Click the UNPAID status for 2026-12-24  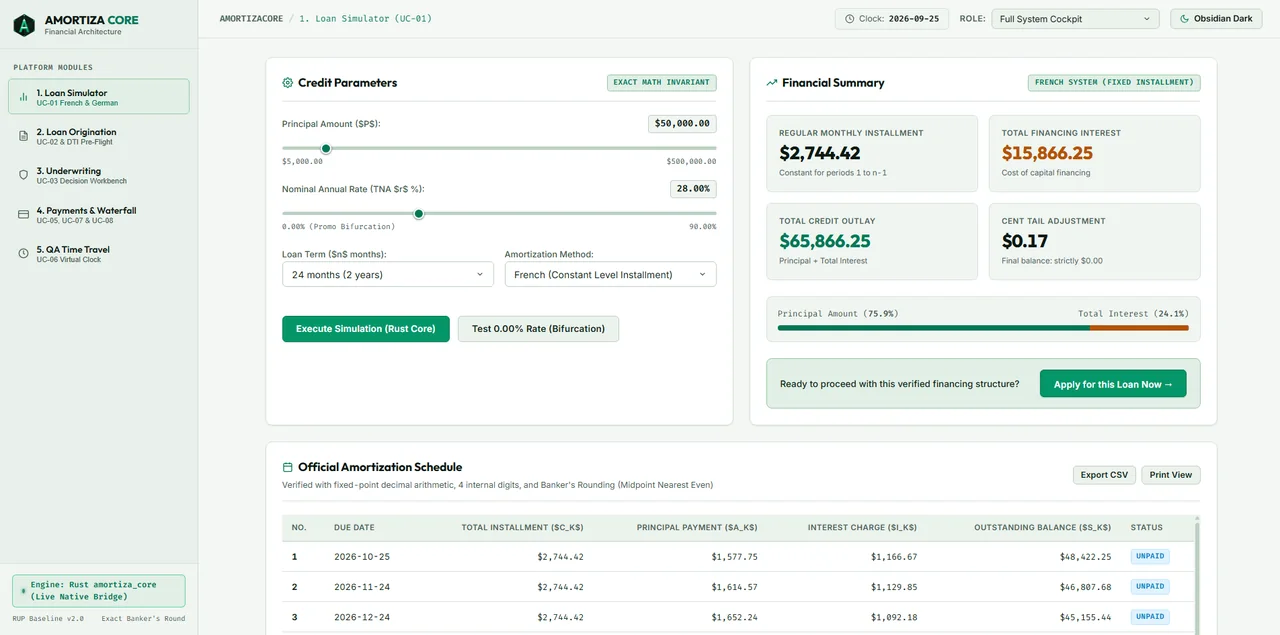(x=1150, y=617)
